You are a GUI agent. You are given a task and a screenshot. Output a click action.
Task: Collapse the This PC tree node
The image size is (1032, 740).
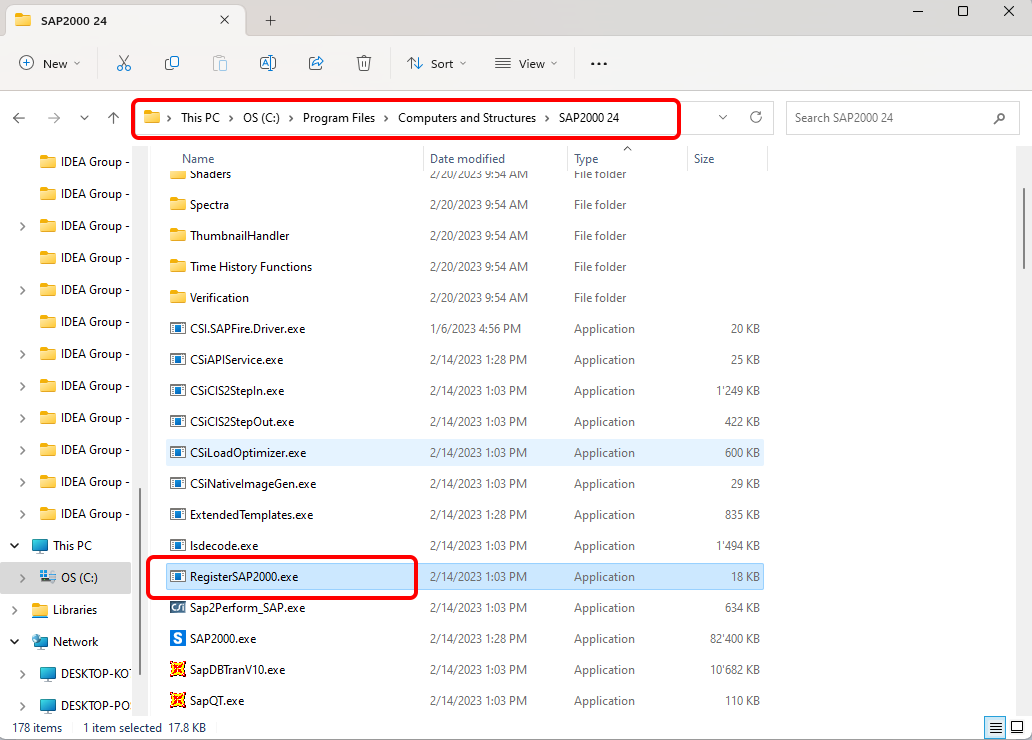tap(14, 546)
